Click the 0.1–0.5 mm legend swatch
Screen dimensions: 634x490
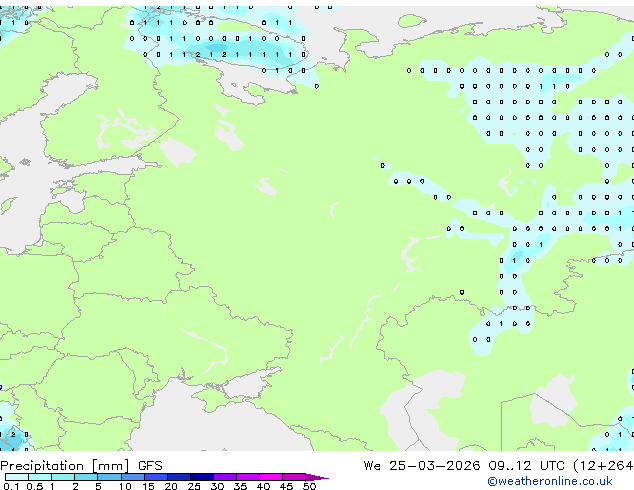click(x=17, y=477)
